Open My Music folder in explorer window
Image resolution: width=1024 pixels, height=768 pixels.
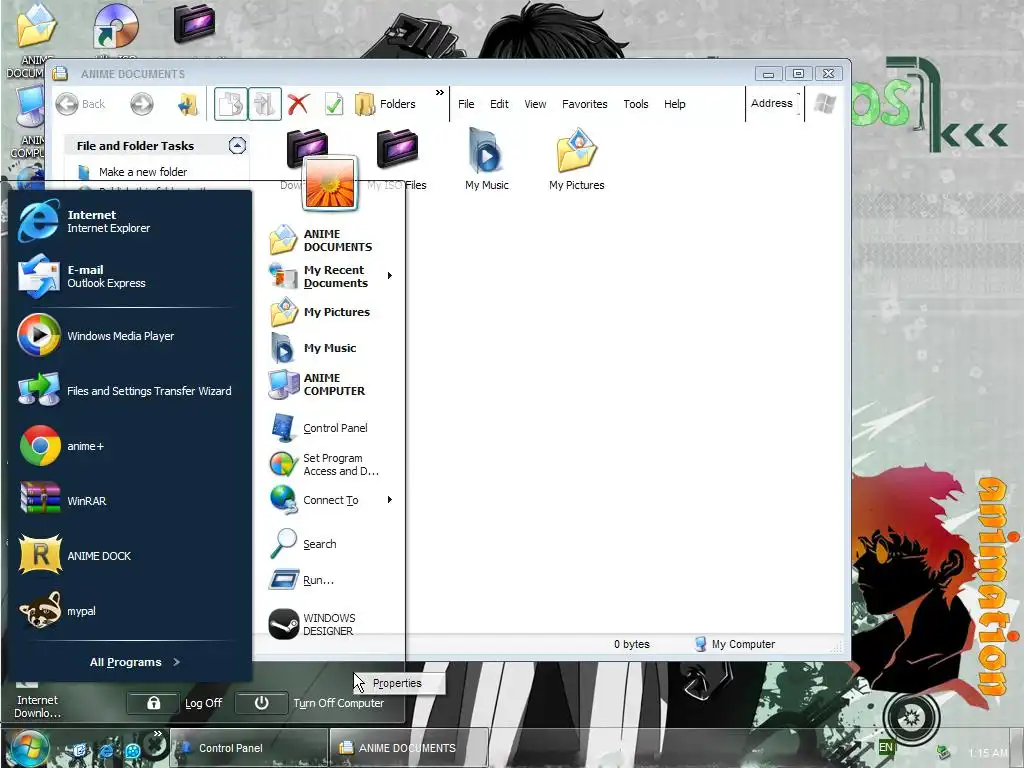[x=487, y=160]
